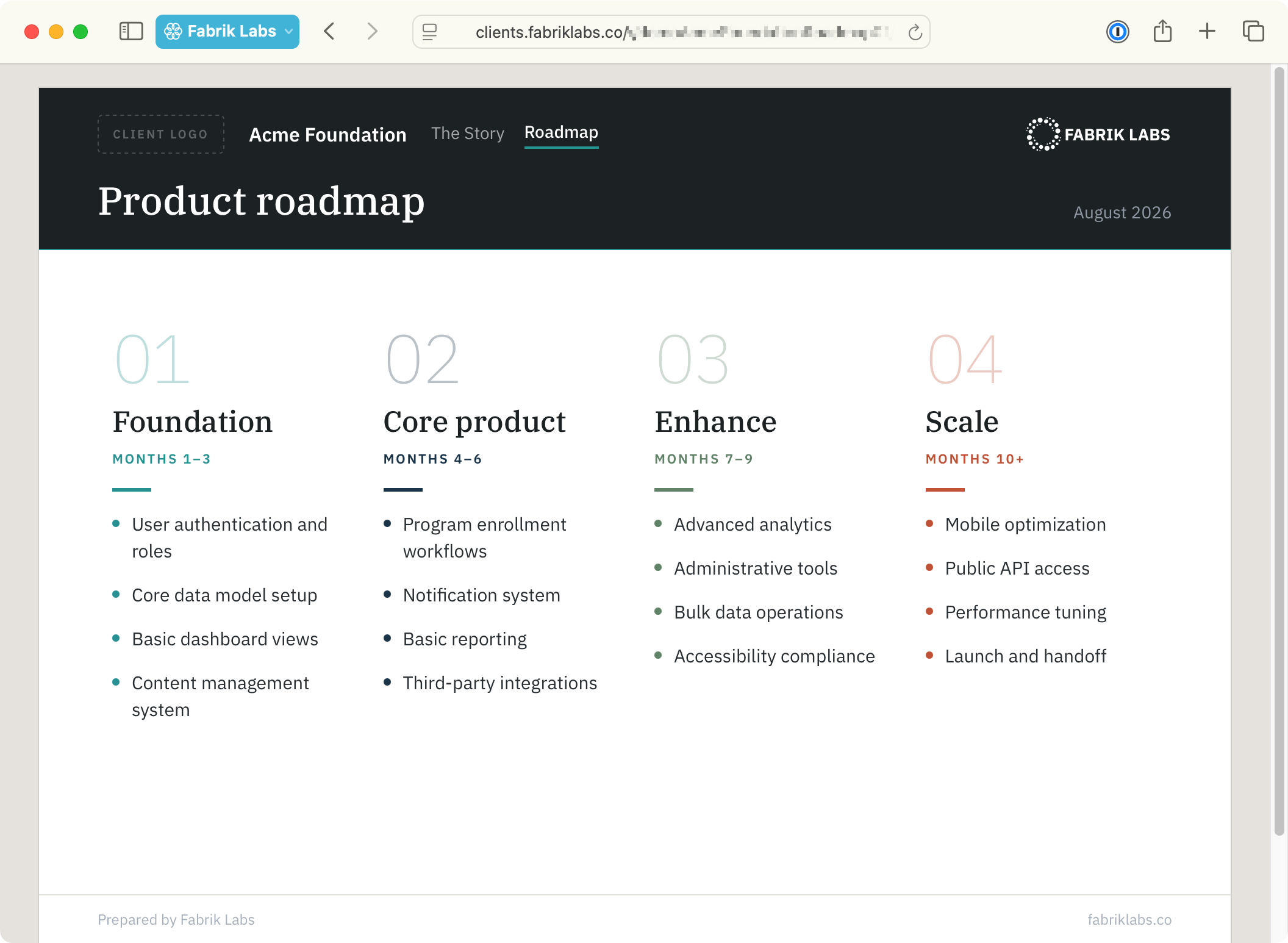Open the fabriklabs.co footer link
Image resolution: width=1288 pixels, height=943 pixels.
1129,920
